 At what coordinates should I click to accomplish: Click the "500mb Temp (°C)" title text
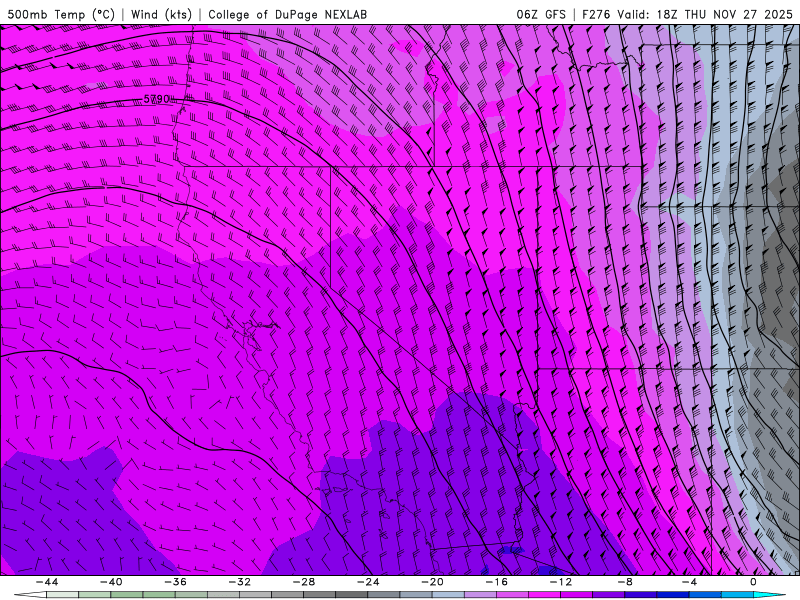[x=61, y=14]
